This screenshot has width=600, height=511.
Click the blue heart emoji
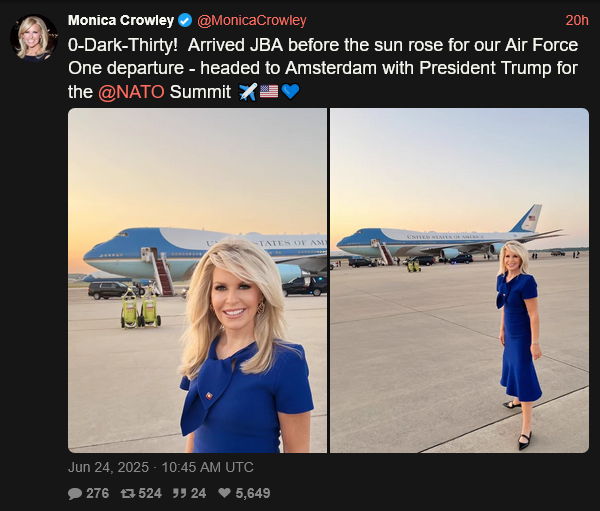(x=290, y=92)
